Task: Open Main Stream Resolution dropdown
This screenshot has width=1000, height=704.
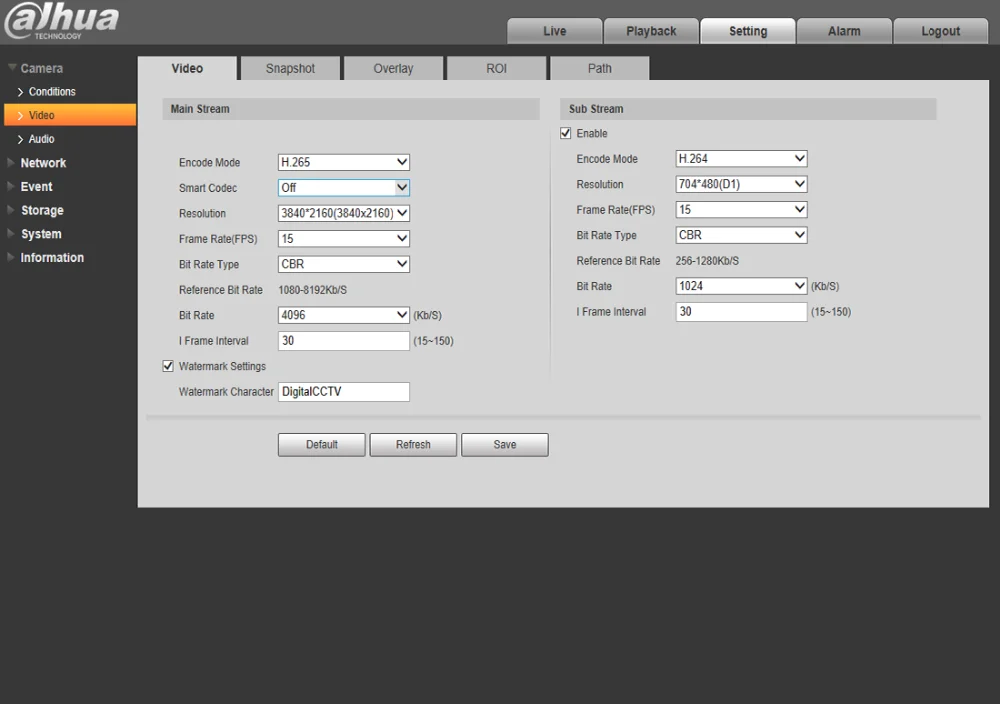Action: coord(344,214)
